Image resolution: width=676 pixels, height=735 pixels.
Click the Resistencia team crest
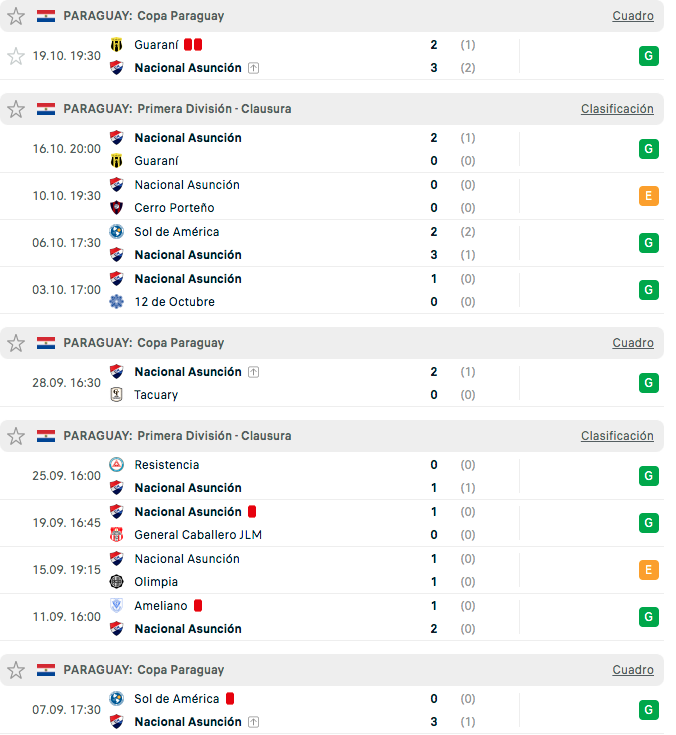117,465
